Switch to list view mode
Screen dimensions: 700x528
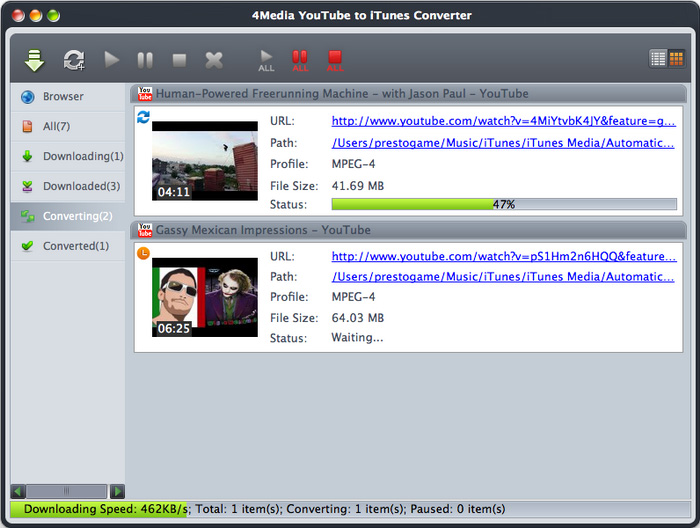tap(658, 58)
